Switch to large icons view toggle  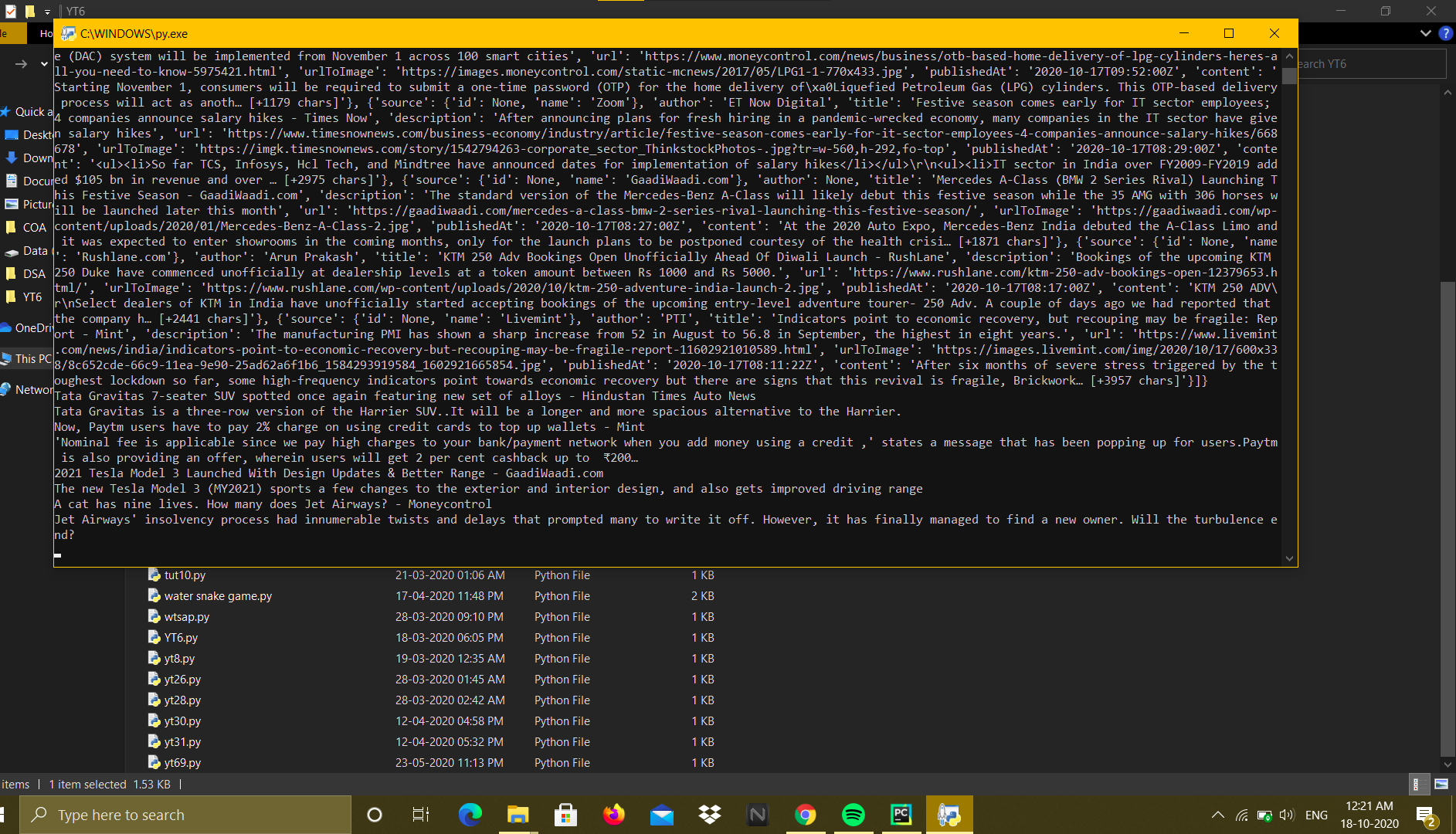[x=1441, y=784]
